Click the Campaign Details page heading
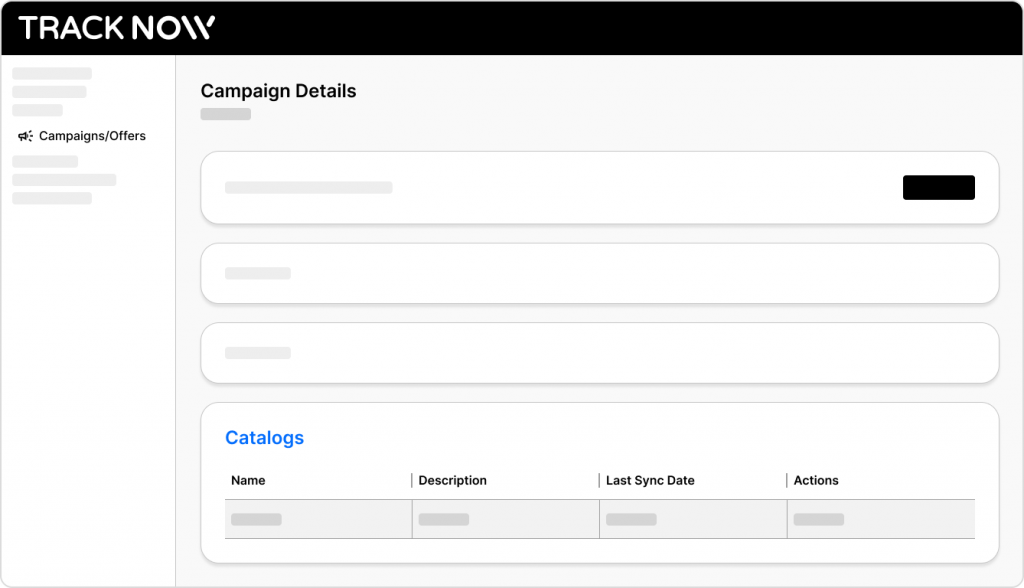The height and width of the screenshot is (588, 1024). [278, 91]
